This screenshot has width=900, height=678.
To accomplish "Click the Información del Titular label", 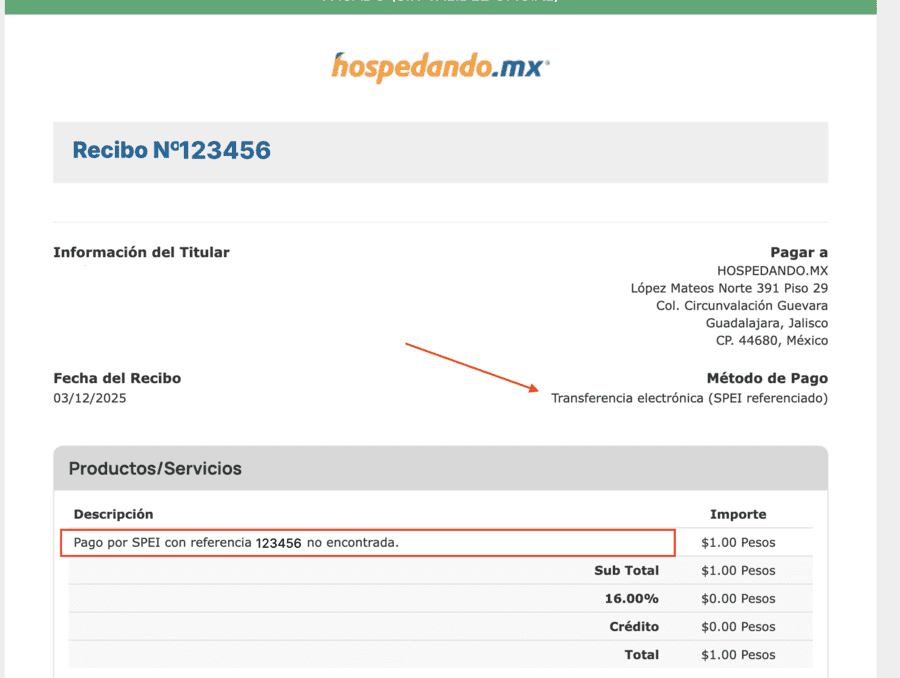I will coord(141,252).
